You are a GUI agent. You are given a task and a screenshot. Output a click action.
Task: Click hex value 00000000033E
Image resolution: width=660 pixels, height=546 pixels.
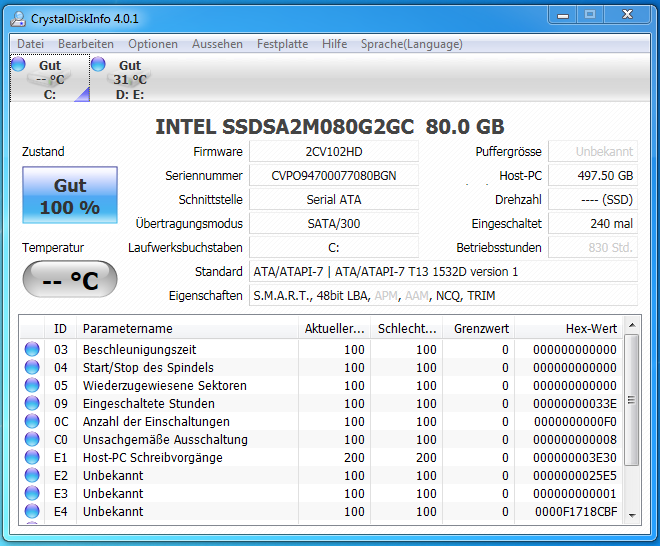575,404
